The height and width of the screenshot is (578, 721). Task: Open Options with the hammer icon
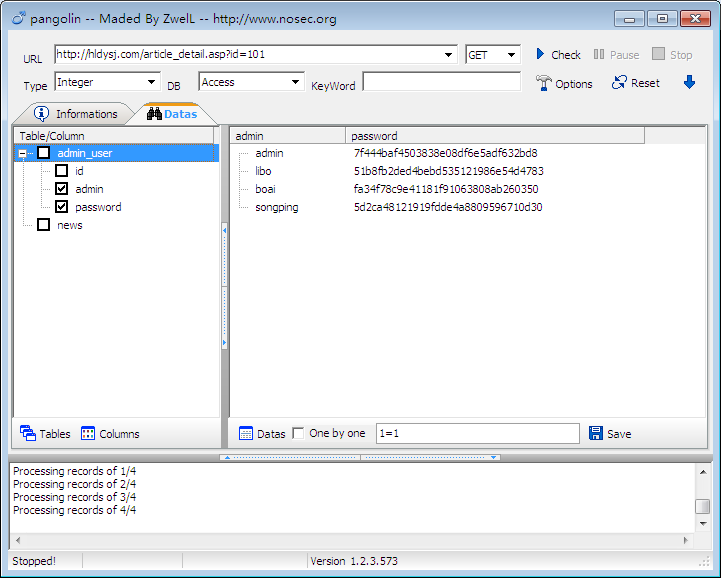[x=544, y=83]
